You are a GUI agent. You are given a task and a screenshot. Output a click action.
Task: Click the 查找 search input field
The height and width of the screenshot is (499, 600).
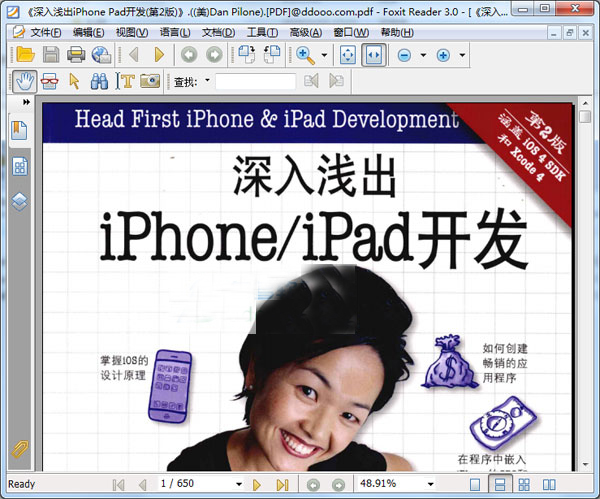[255, 81]
